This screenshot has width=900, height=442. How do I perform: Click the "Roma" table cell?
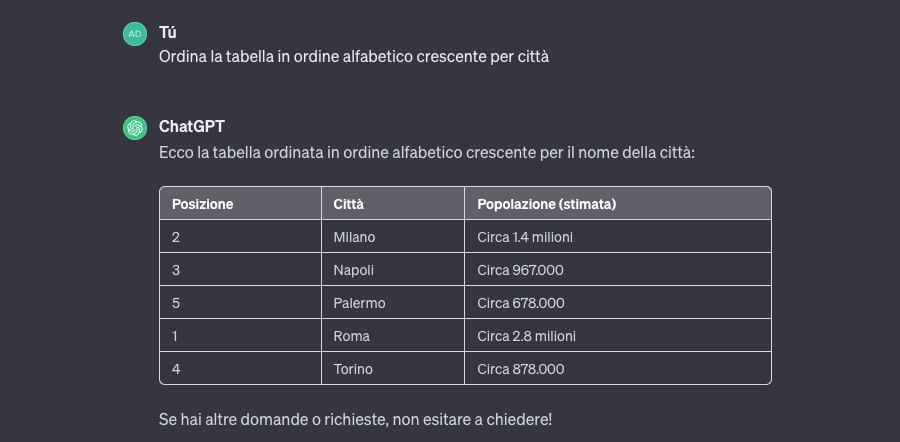click(x=351, y=336)
